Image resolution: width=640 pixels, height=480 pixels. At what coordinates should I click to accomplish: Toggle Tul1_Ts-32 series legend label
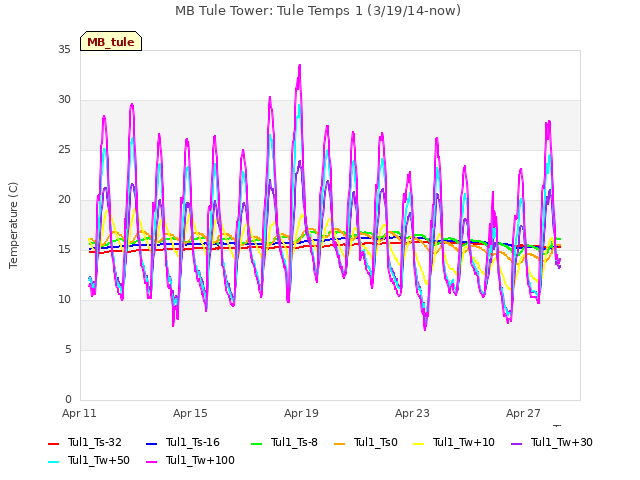(95, 442)
